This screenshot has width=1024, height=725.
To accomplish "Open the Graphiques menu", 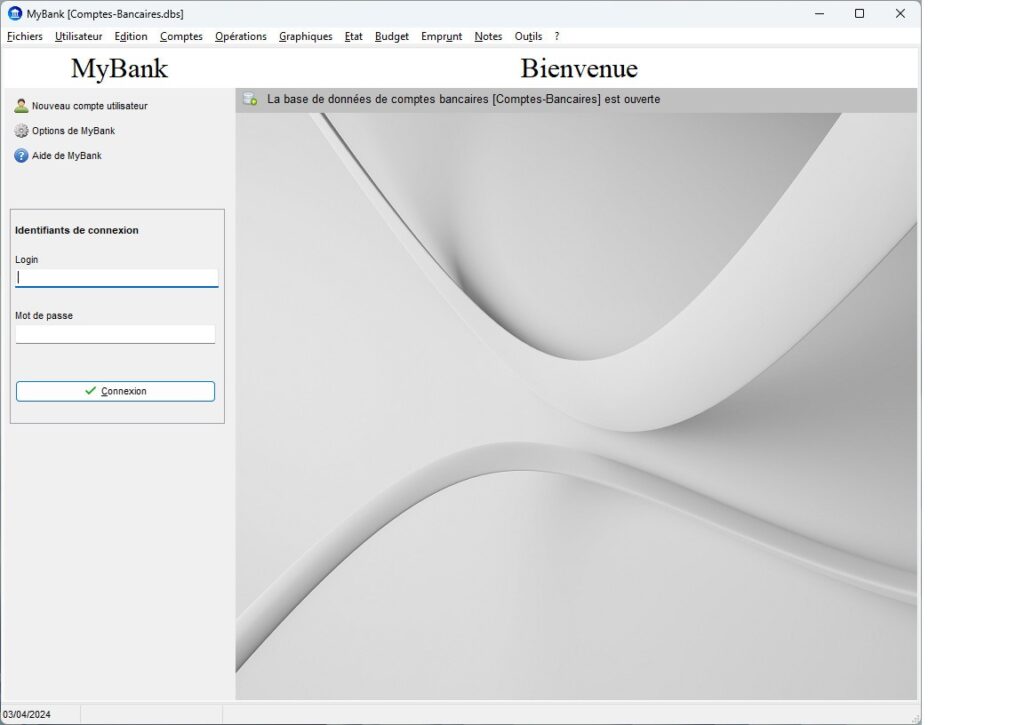I will click(306, 37).
